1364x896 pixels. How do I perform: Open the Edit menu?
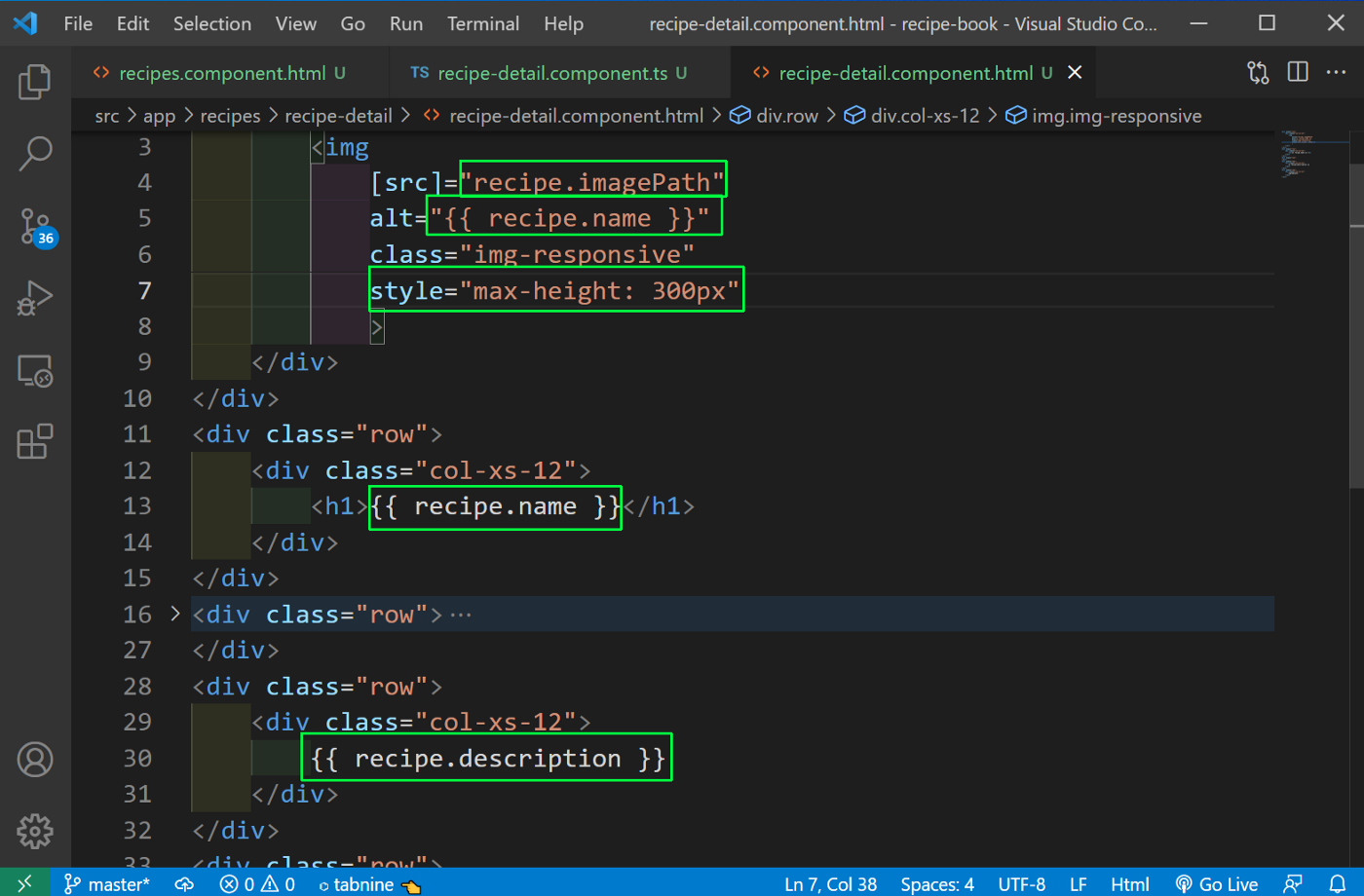click(x=133, y=23)
